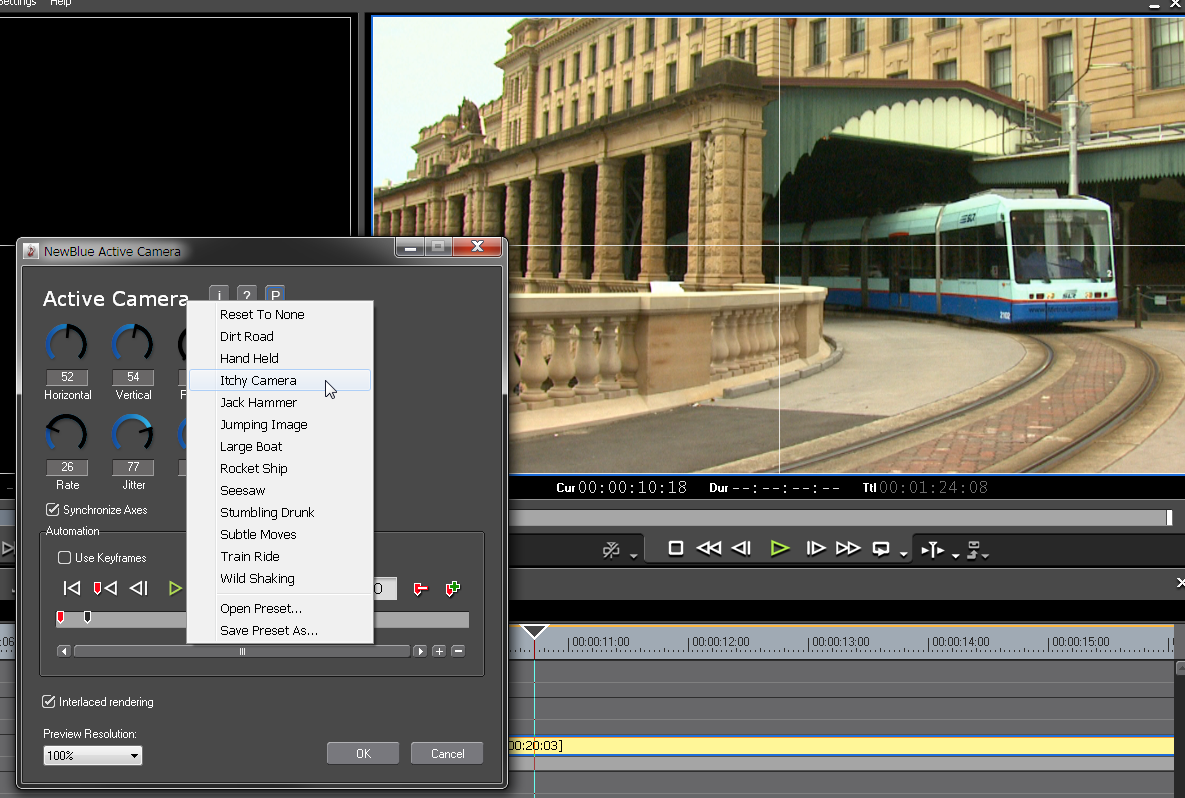Zoom out automation timeline with minus button
Screen dimensions: 1185x798
(x=458, y=651)
